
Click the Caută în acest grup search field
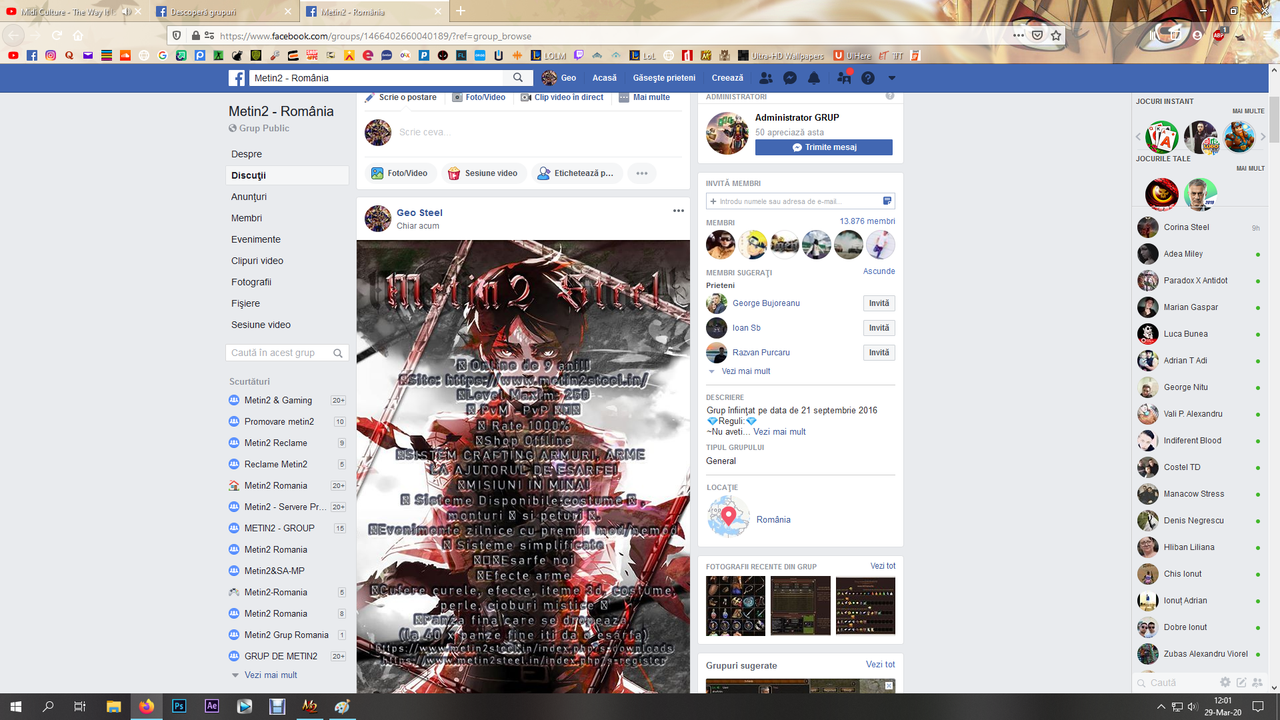pos(287,353)
